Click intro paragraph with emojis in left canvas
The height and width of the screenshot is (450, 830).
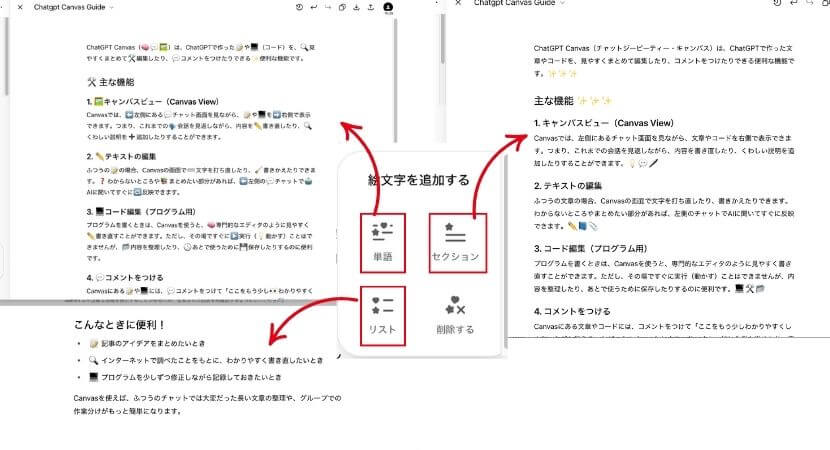[x=201, y=53]
